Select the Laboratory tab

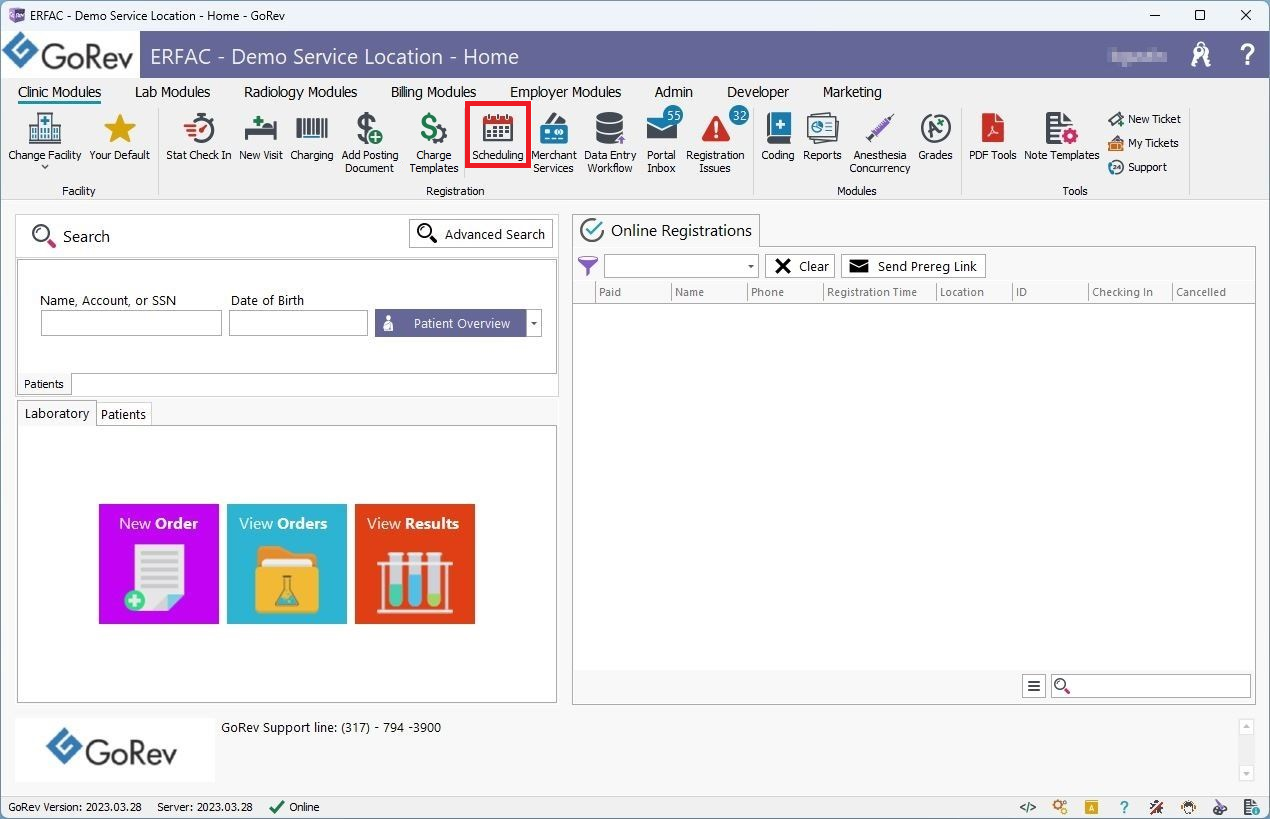coord(57,414)
